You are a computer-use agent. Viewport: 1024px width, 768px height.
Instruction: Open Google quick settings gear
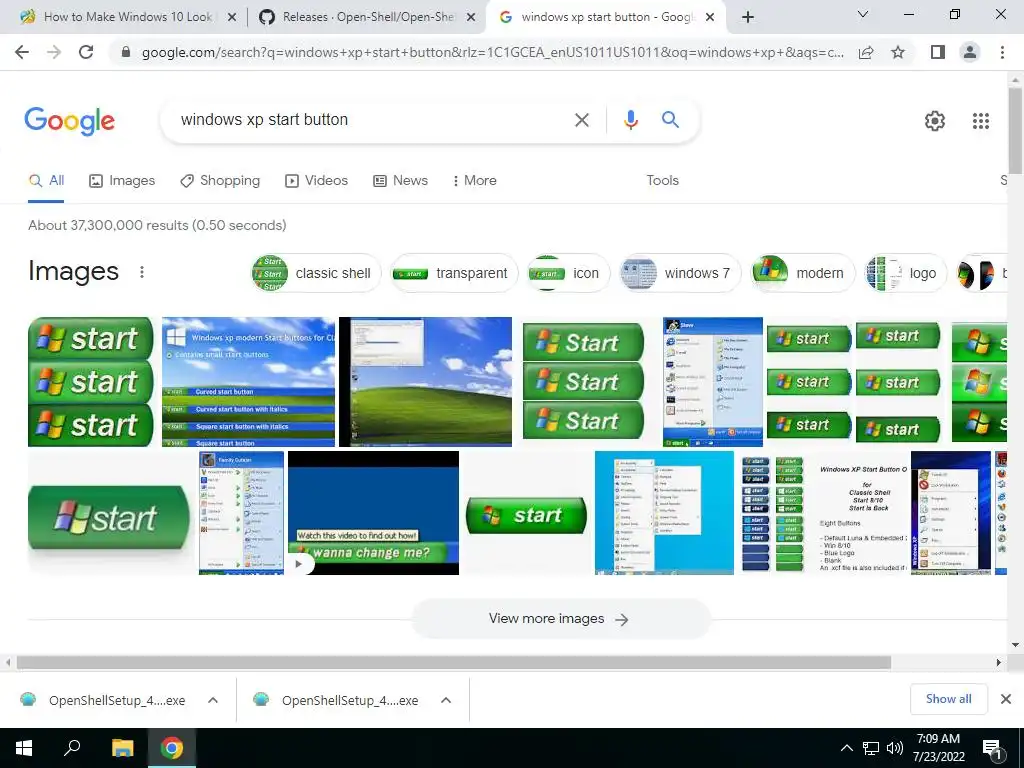click(935, 121)
